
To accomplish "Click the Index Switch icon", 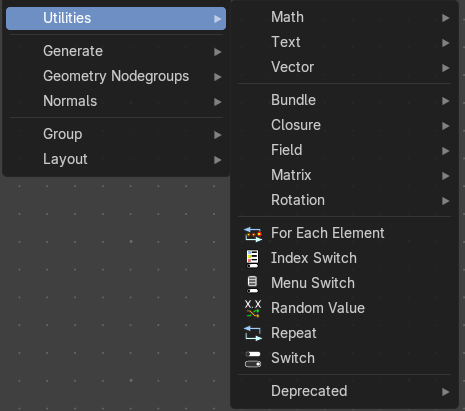I will coord(252,259).
